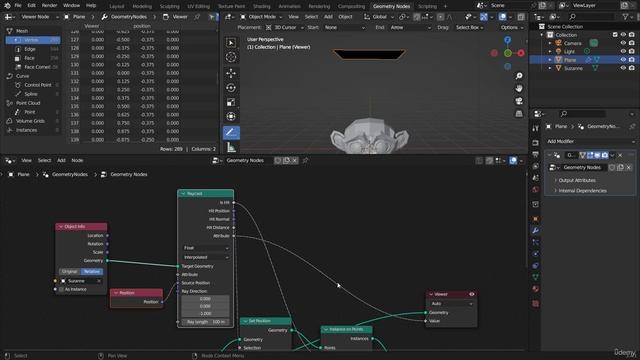Screen dimensions: 640x360
Task: Select the 3D Cursor tool
Action: pyautogui.click(x=231, y=57)
